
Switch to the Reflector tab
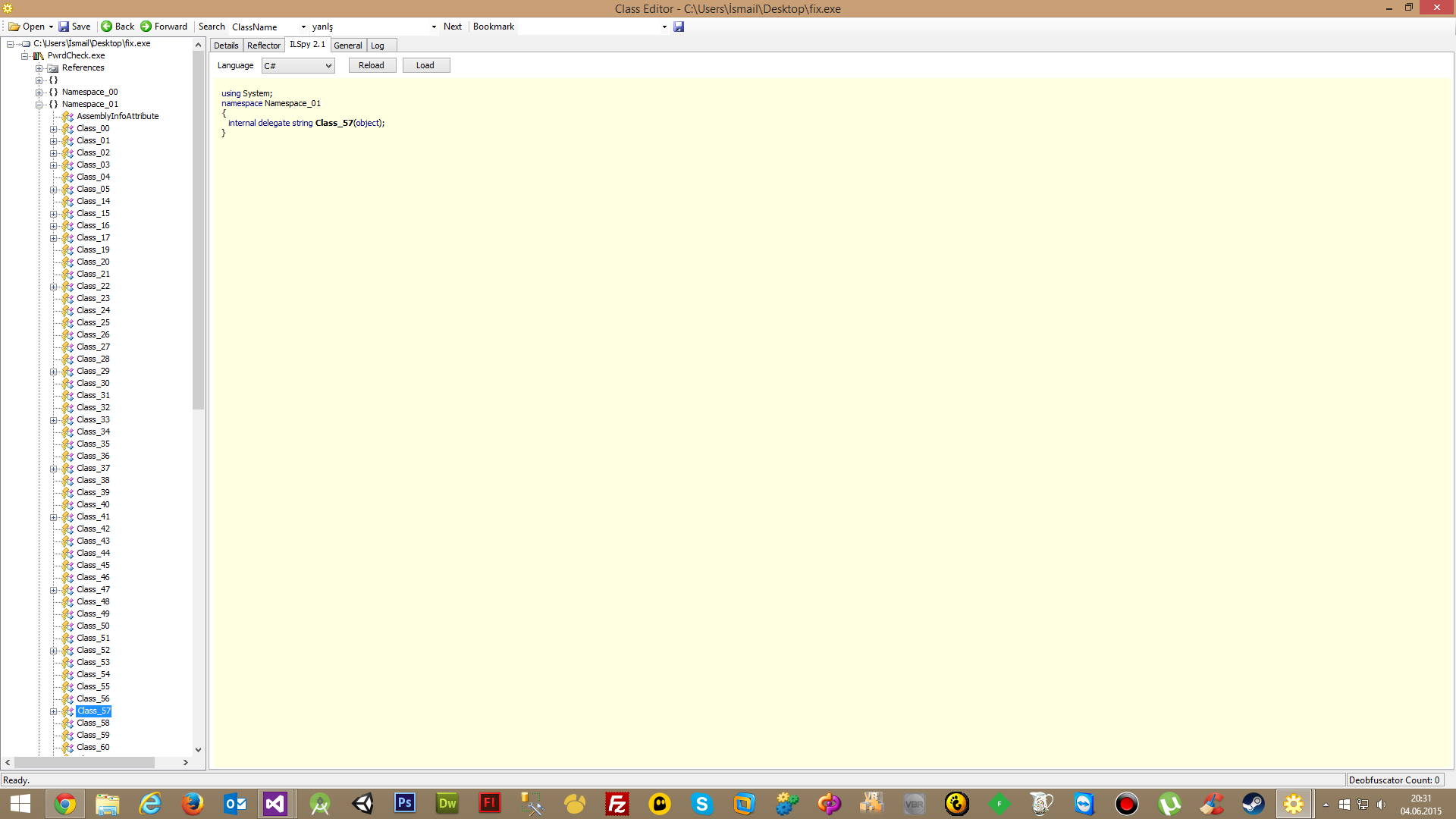[x=263, y=45]
